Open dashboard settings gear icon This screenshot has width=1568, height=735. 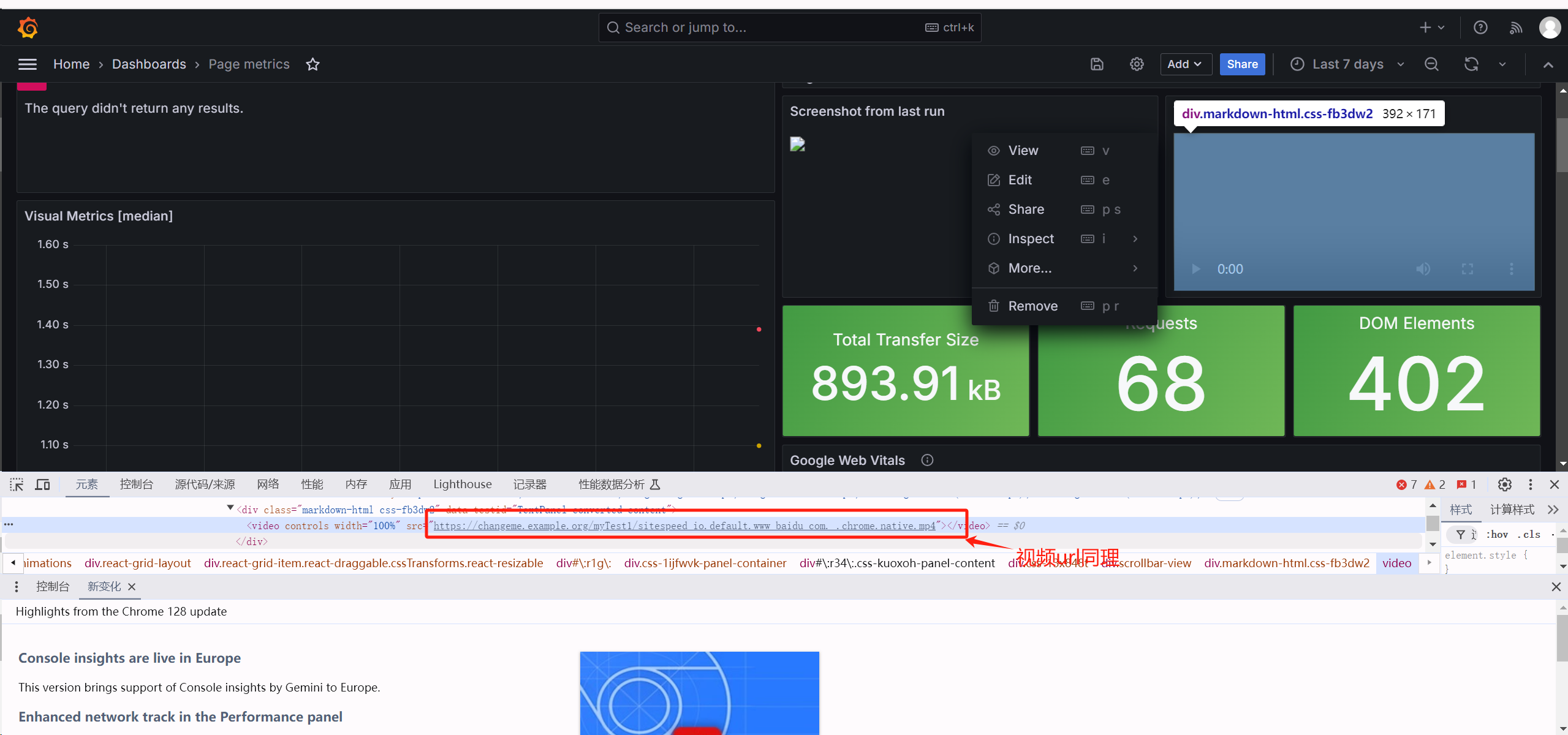click(x=1137, y=64)
